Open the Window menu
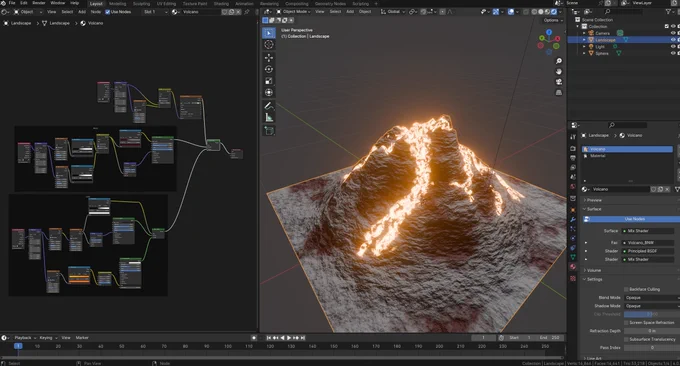This screenshot has height=366, width=680. [58, 3]
